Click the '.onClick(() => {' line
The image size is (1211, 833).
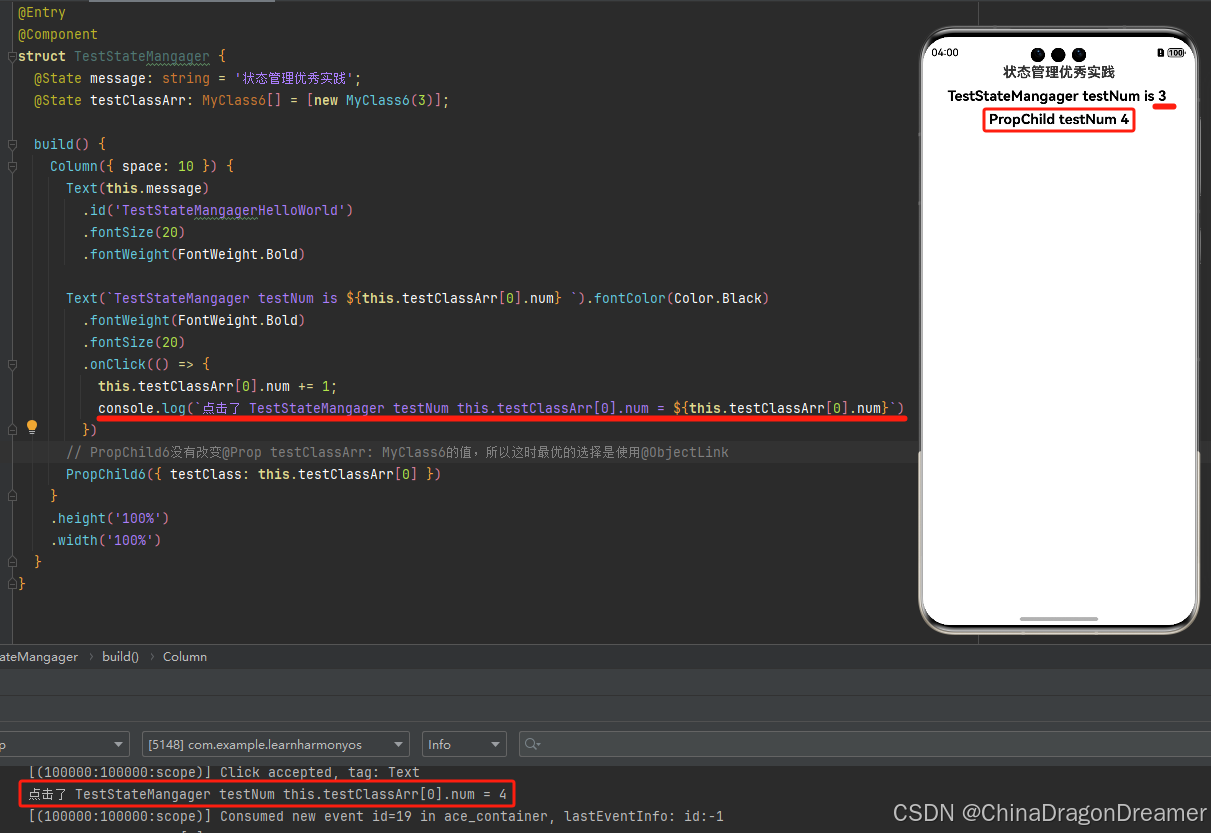pos(146,364)
